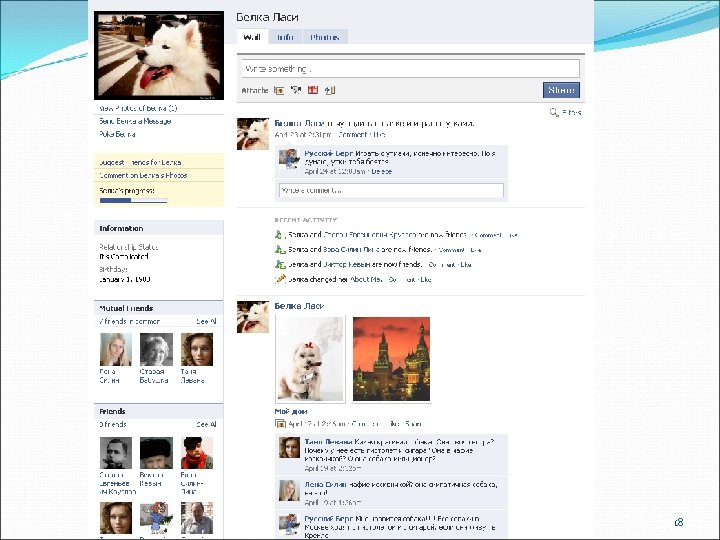720x540 pixels.
Task: Focus the Write something status box
Action: [x=410, y=69]
